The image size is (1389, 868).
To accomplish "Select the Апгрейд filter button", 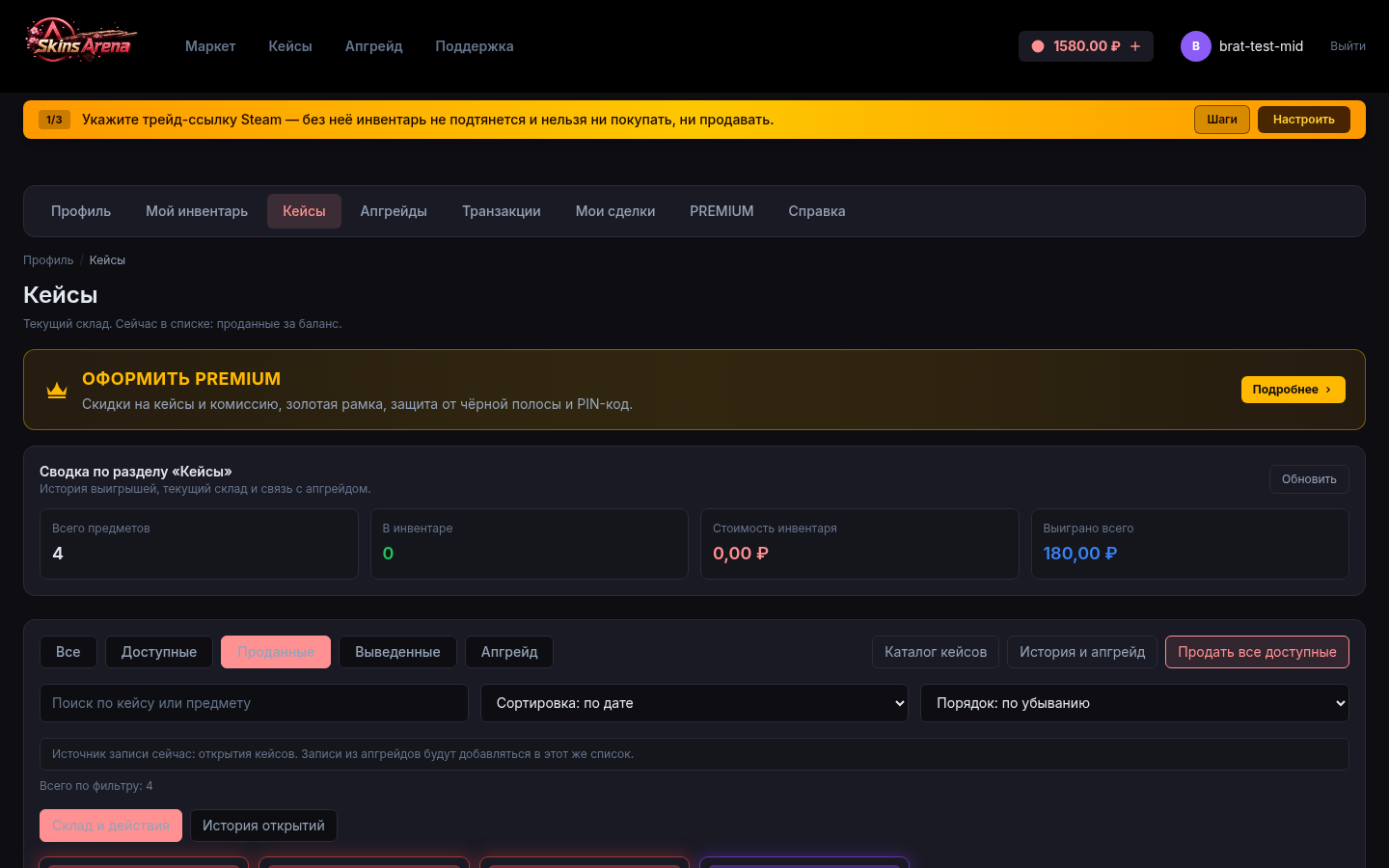I will click(509, 652).
